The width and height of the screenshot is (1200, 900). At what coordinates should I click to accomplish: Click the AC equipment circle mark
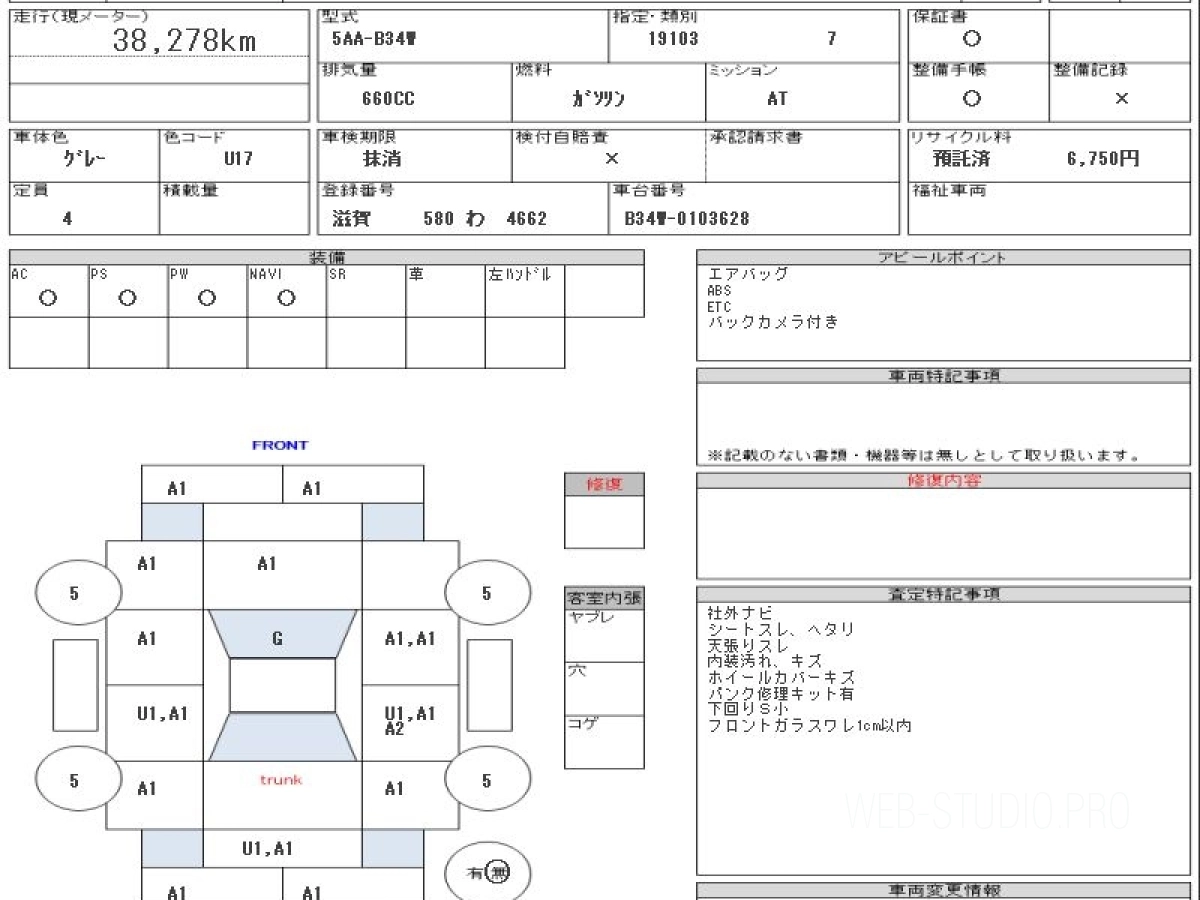coord(47,298)
